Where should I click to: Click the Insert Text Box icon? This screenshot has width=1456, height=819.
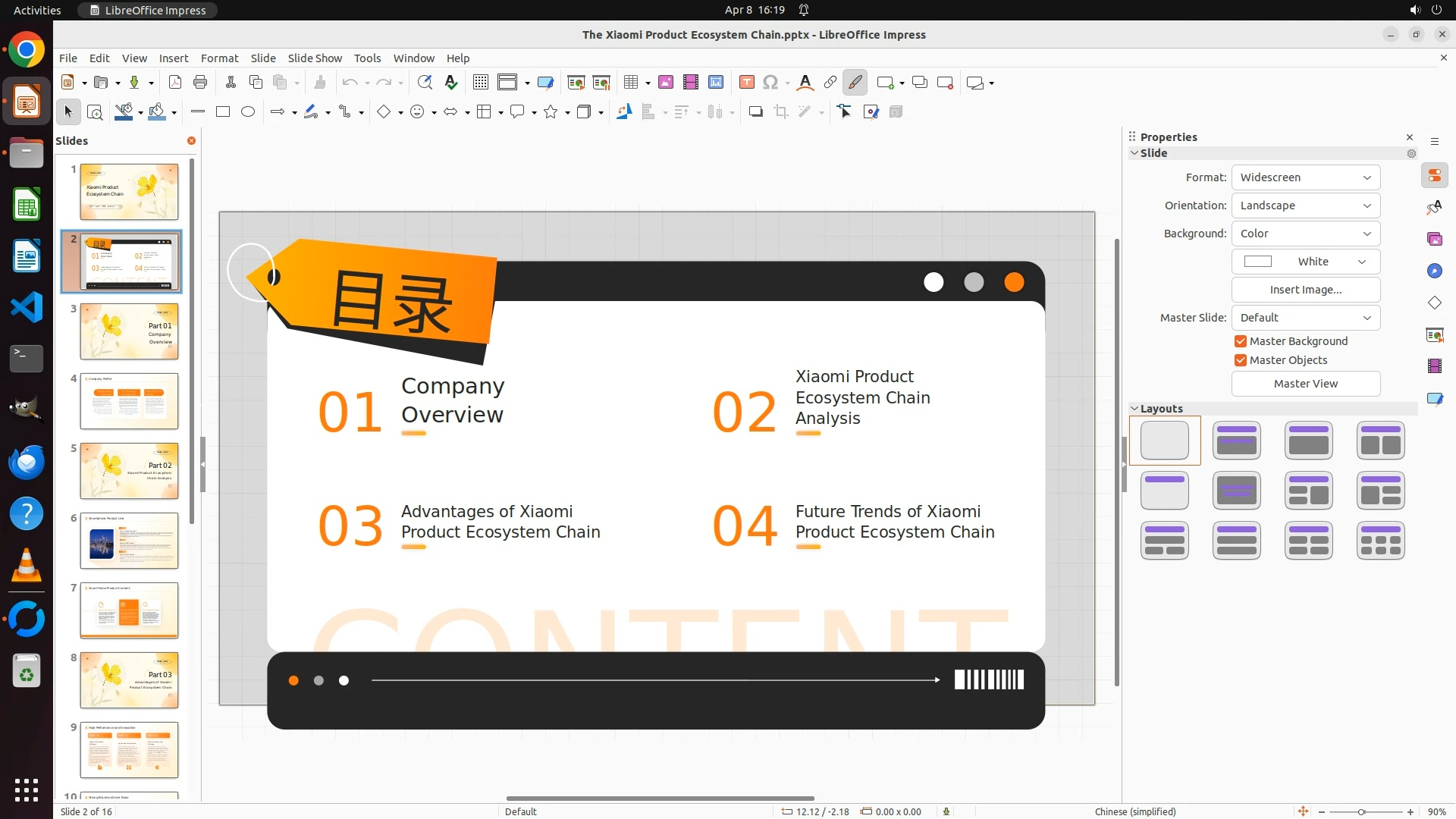[746, 83]
